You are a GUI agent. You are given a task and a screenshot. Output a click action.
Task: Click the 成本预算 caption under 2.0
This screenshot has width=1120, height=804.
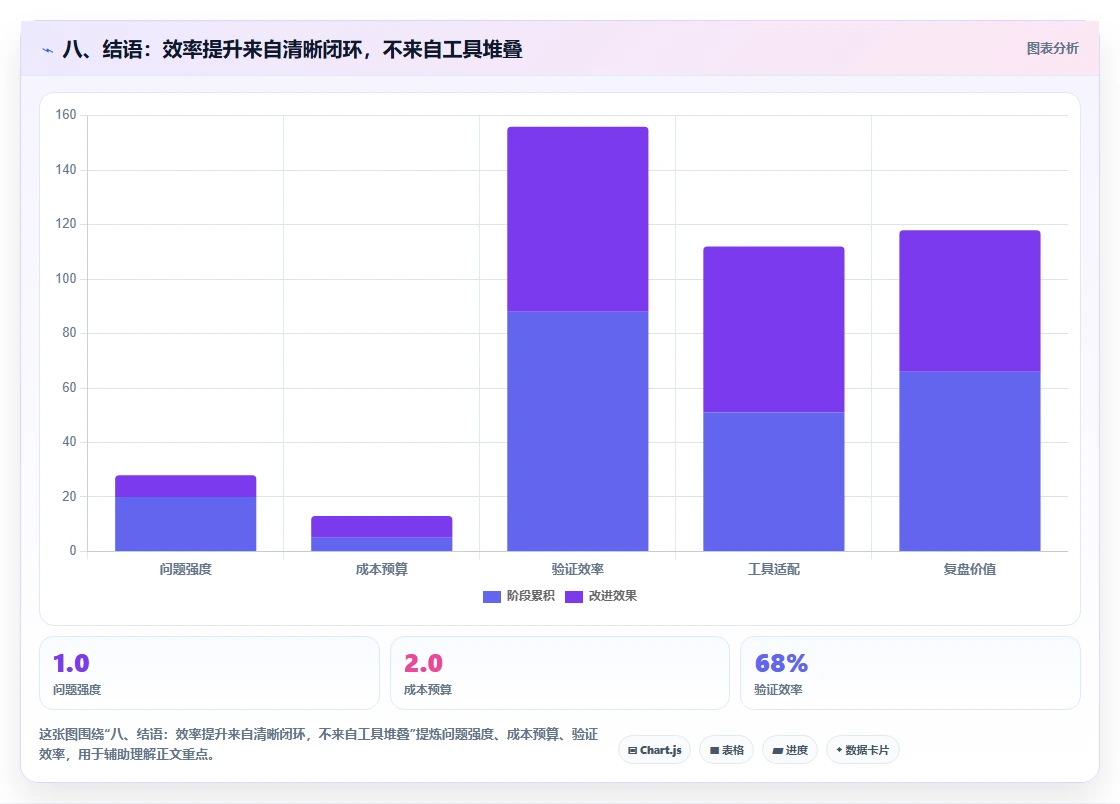coord(428,690)
